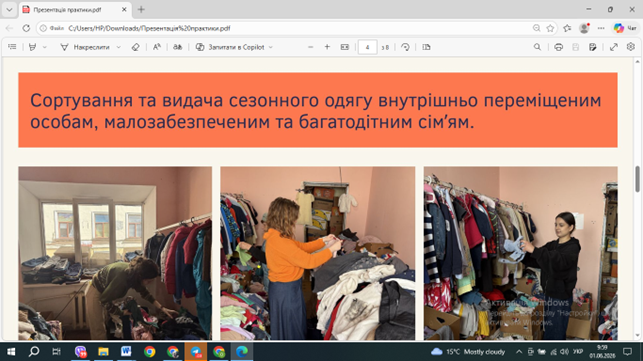Open the PDF find search icon

[537, 47]
